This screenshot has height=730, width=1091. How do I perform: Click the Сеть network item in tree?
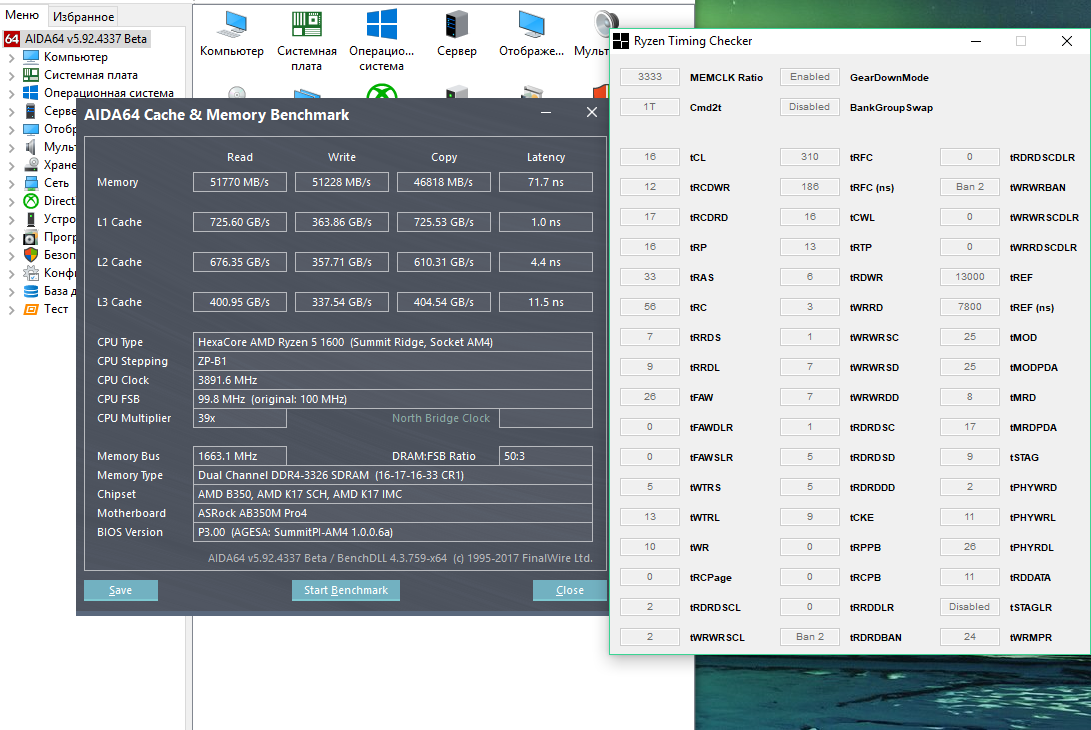coord(56,183)
